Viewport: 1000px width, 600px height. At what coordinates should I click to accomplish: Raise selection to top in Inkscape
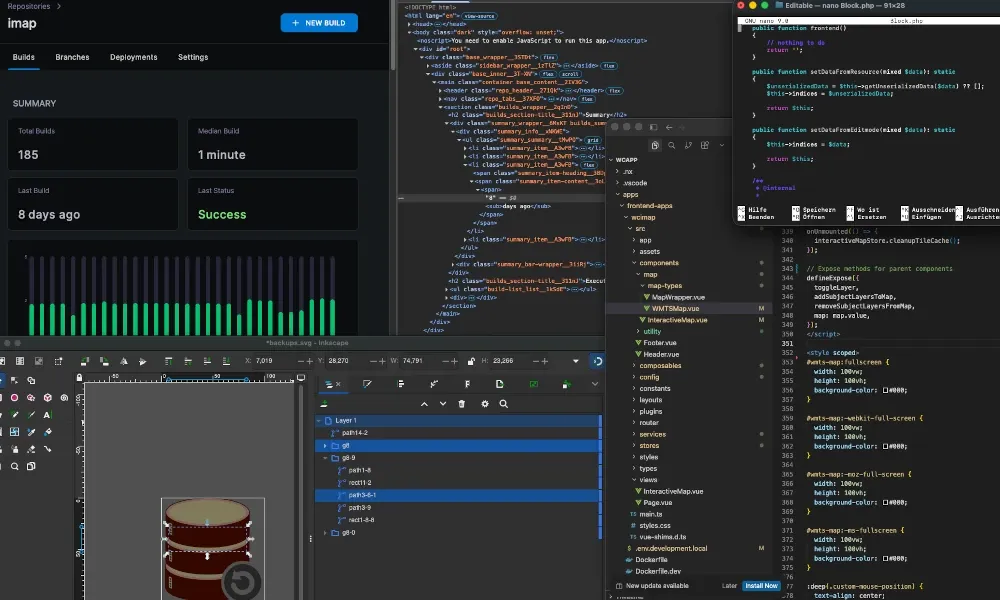pos(168,362)
